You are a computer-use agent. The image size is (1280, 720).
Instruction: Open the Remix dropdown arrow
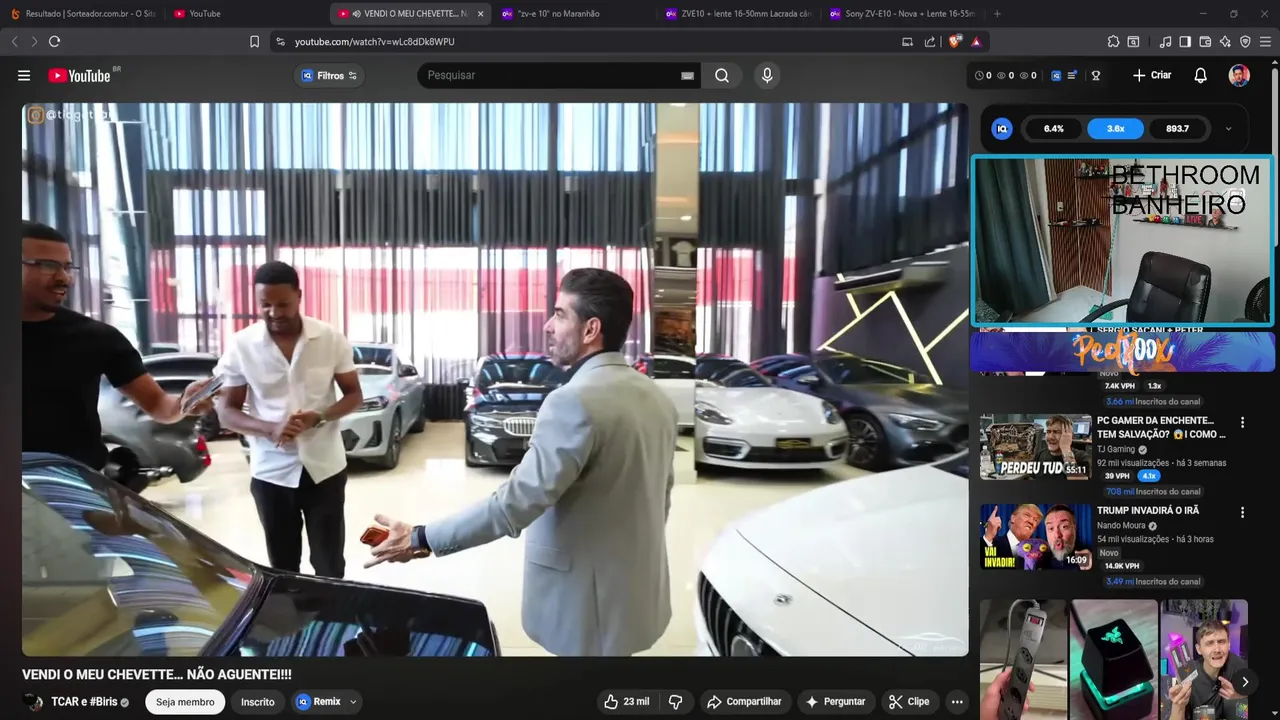(353, 702)
